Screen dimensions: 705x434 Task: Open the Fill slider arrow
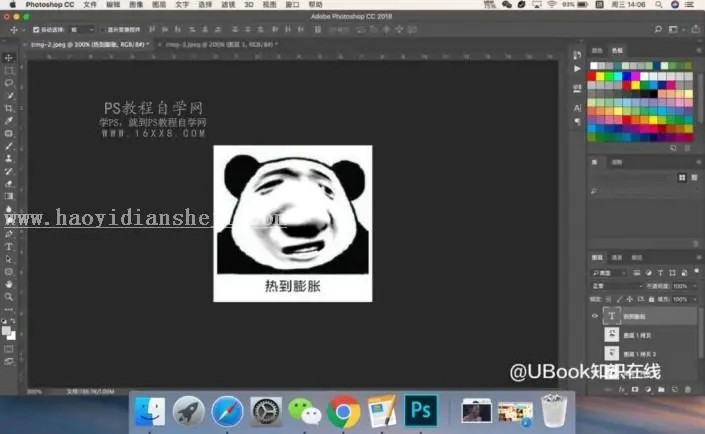695,299
